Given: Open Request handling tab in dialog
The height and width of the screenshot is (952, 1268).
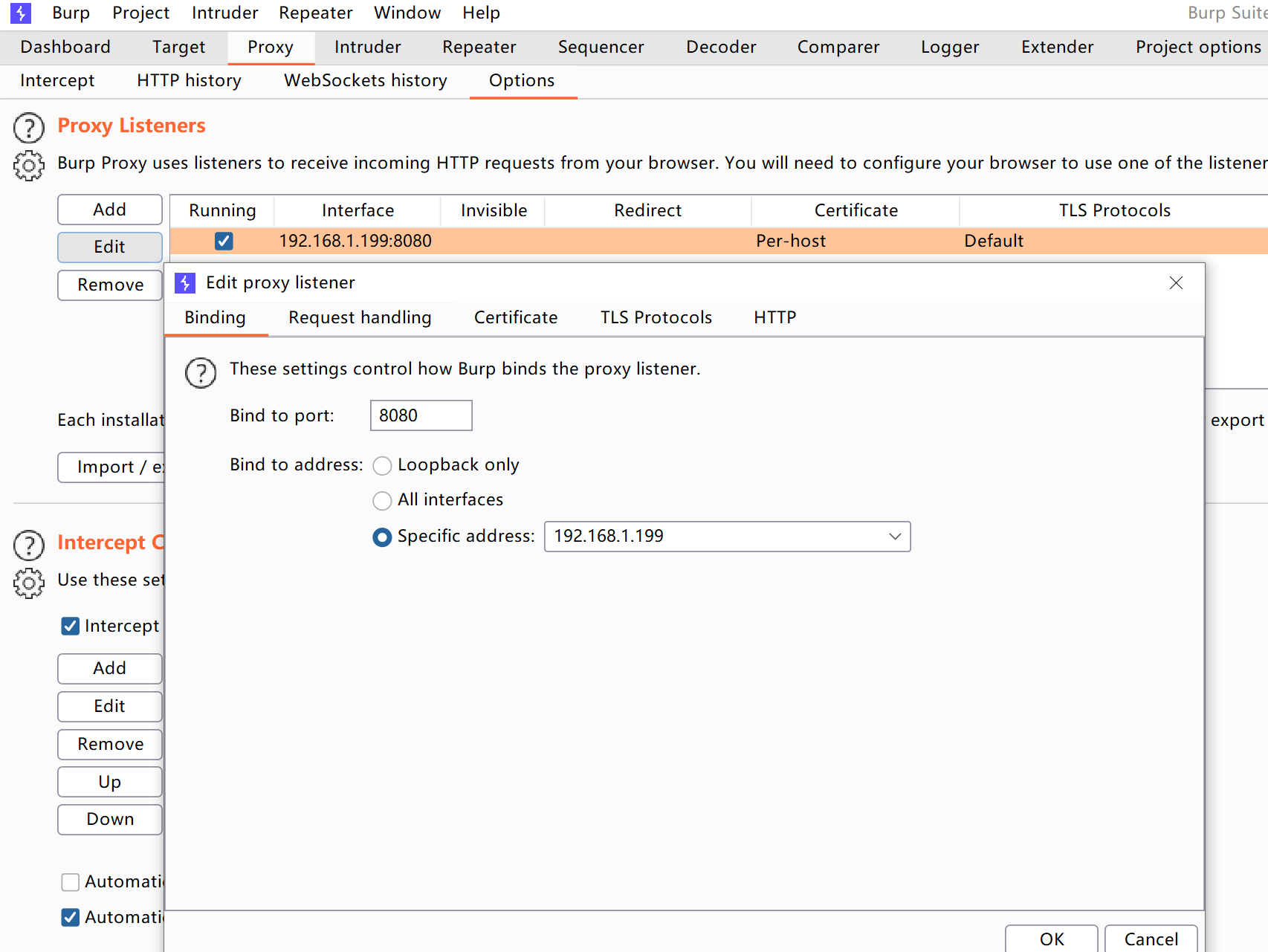Looking at the screenshot, I should click(x=360, y=317).
